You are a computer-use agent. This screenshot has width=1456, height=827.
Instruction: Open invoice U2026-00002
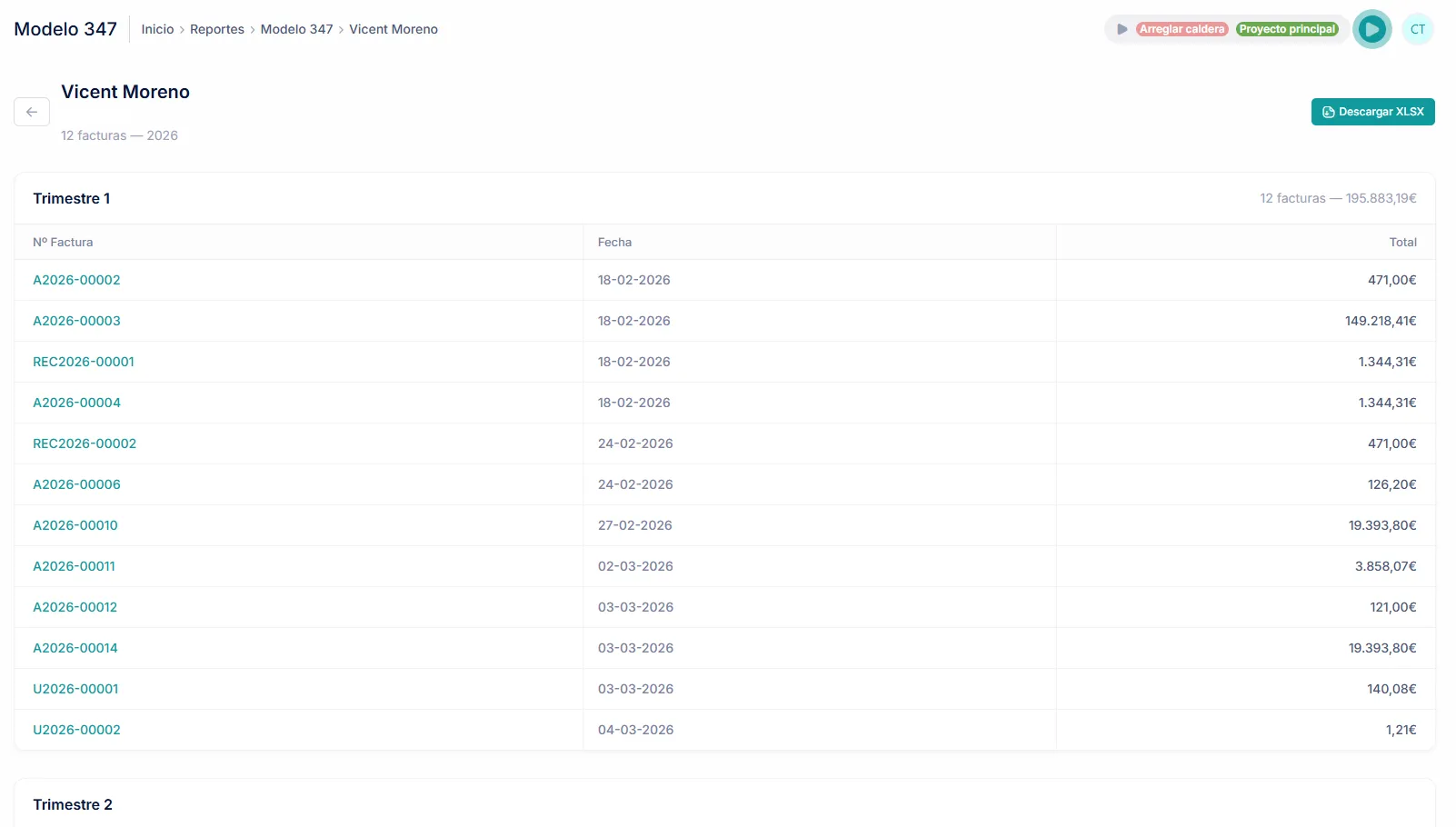coord(76,730)
